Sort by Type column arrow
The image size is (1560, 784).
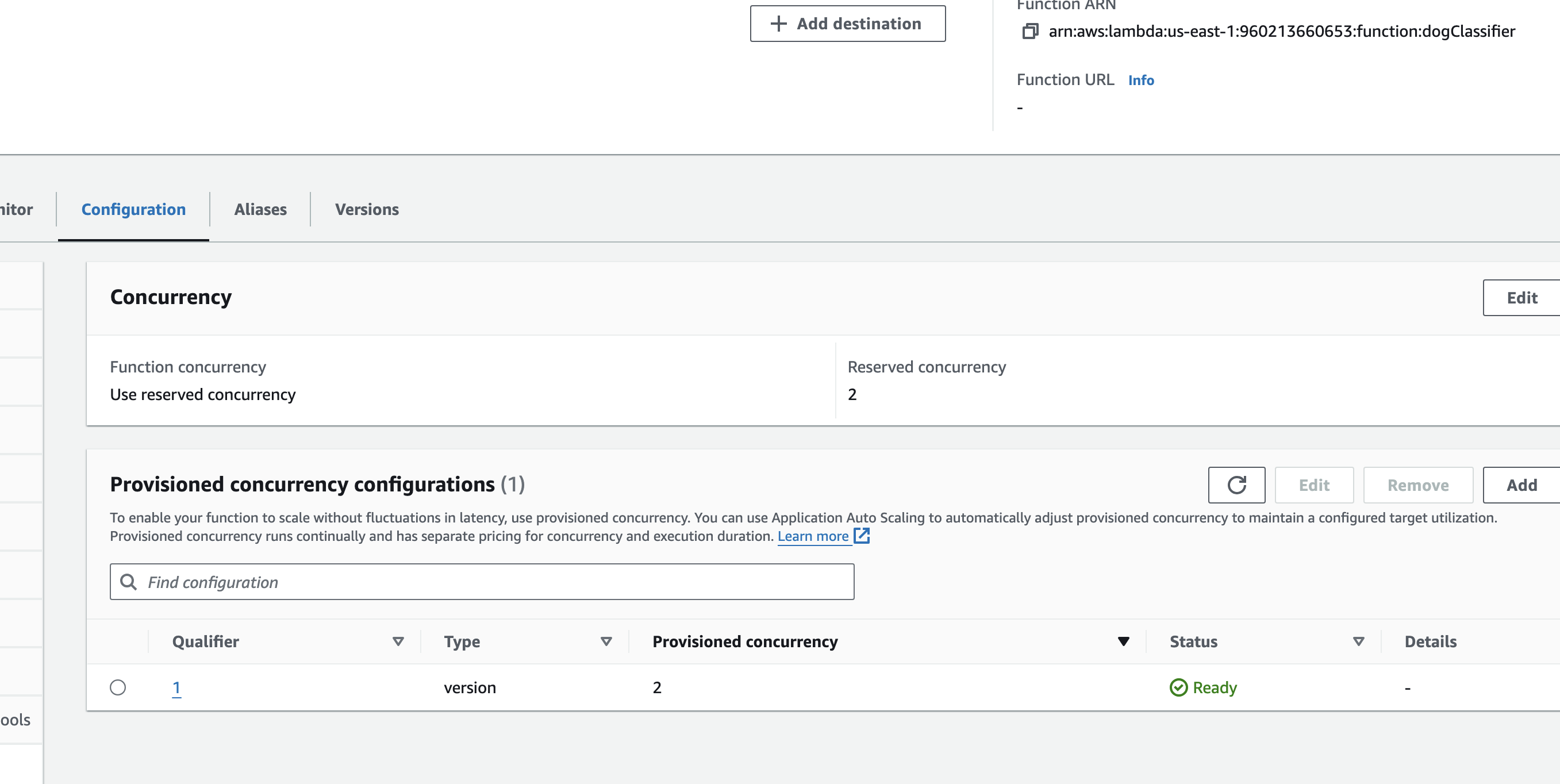[606, 641]
